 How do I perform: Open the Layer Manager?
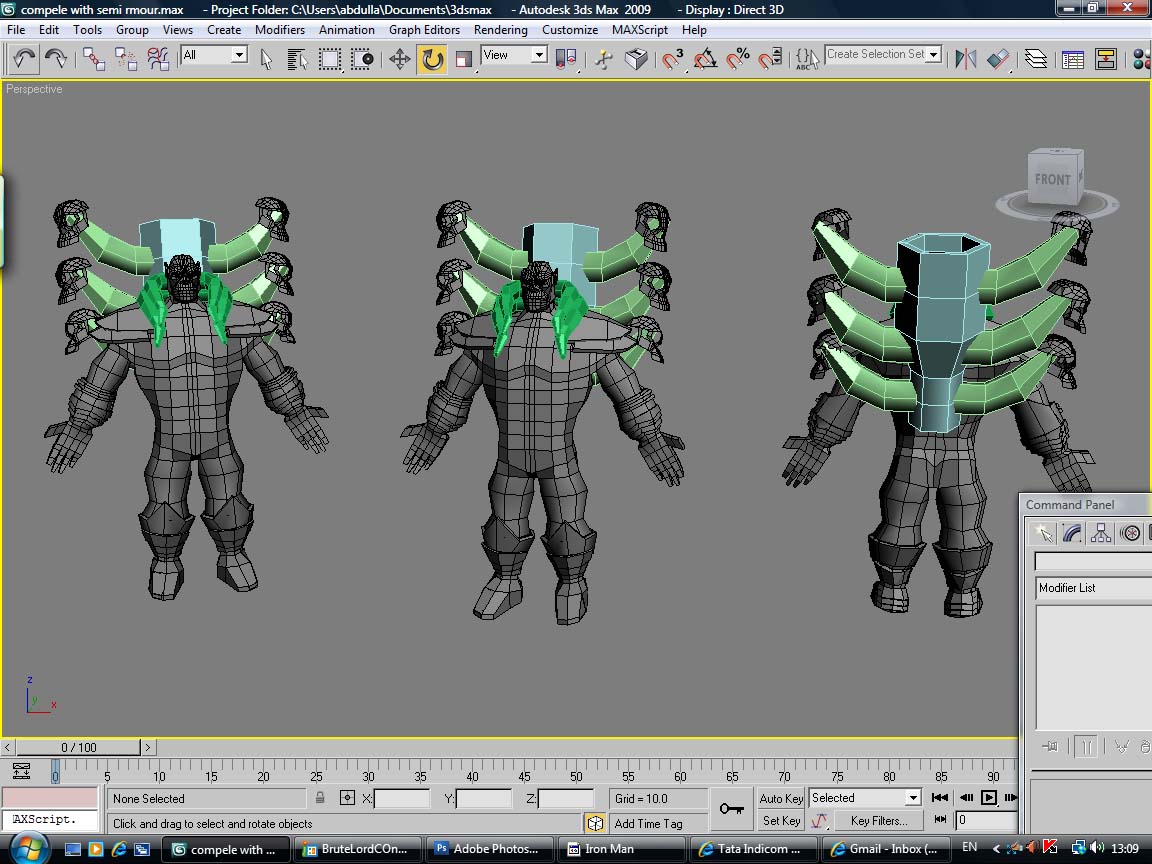[1036, 58]
